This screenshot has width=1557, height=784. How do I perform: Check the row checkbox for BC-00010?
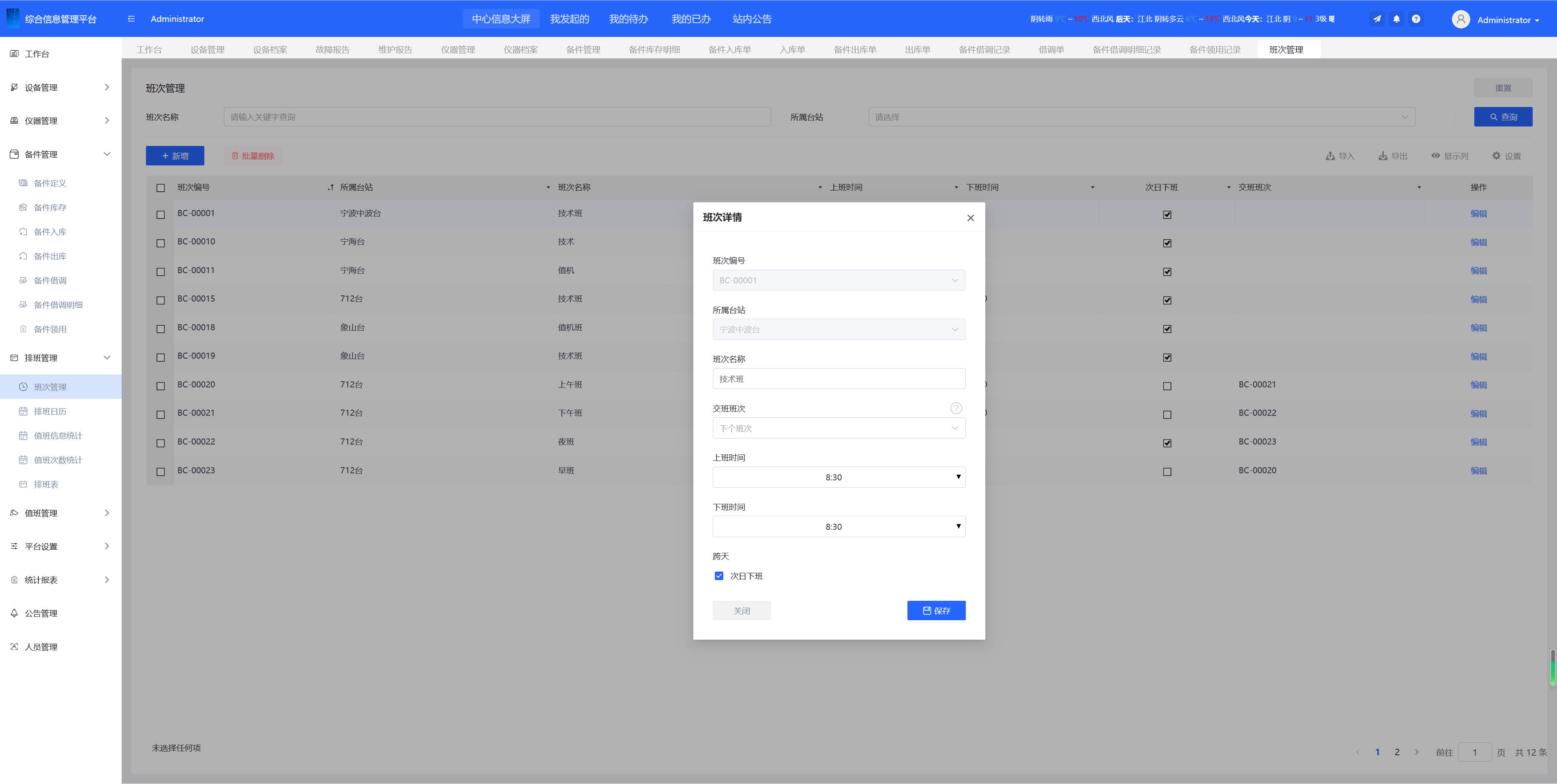click(x=160, y=243)
